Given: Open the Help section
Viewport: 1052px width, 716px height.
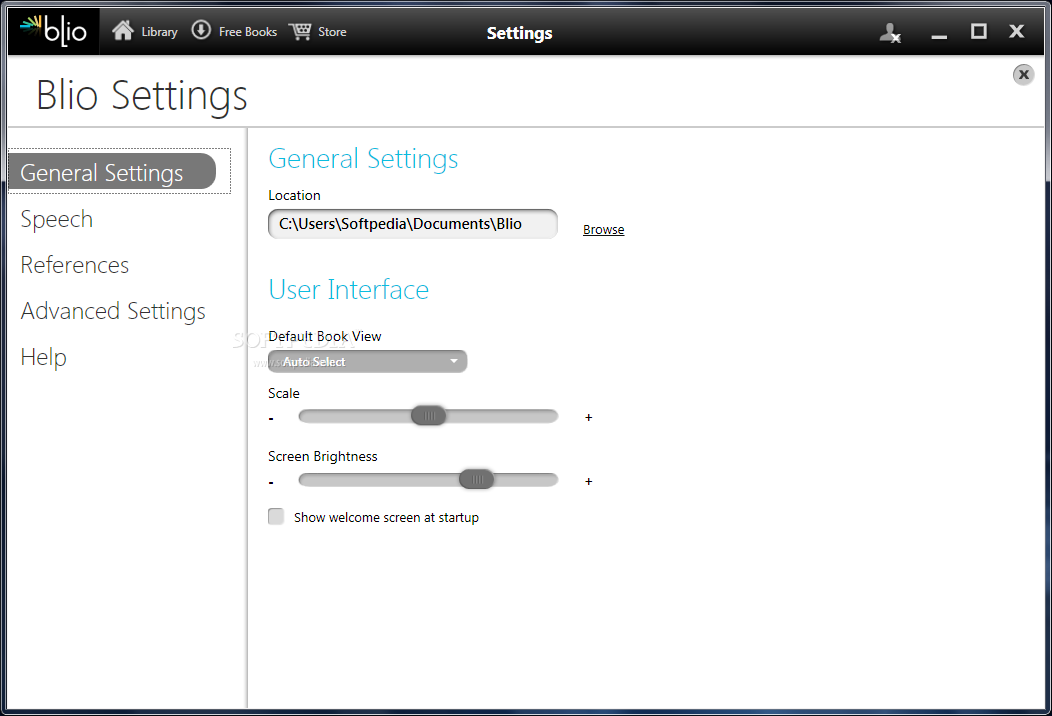Looking at the screenshot, I should point(43,357).
